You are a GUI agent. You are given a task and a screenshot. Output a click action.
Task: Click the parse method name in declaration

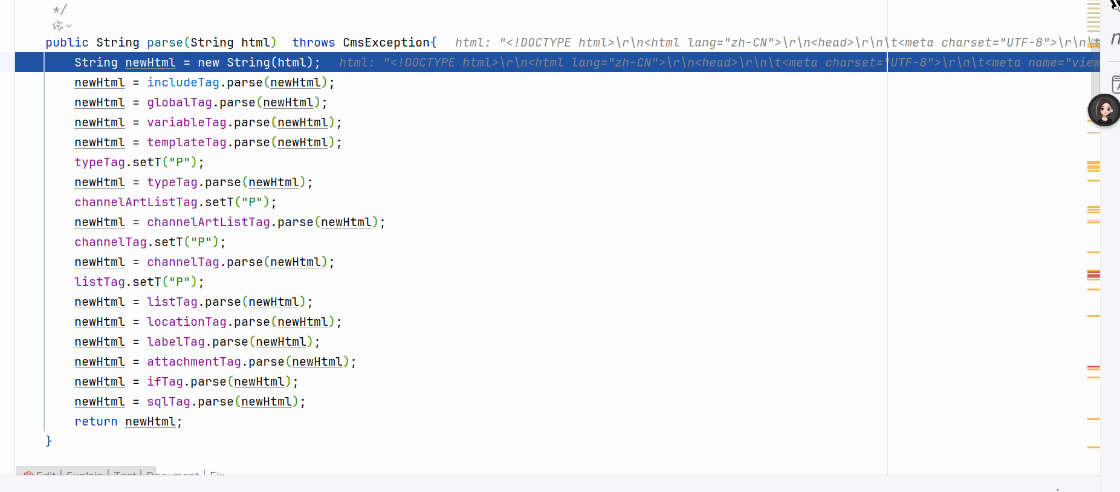click(165, 43)
